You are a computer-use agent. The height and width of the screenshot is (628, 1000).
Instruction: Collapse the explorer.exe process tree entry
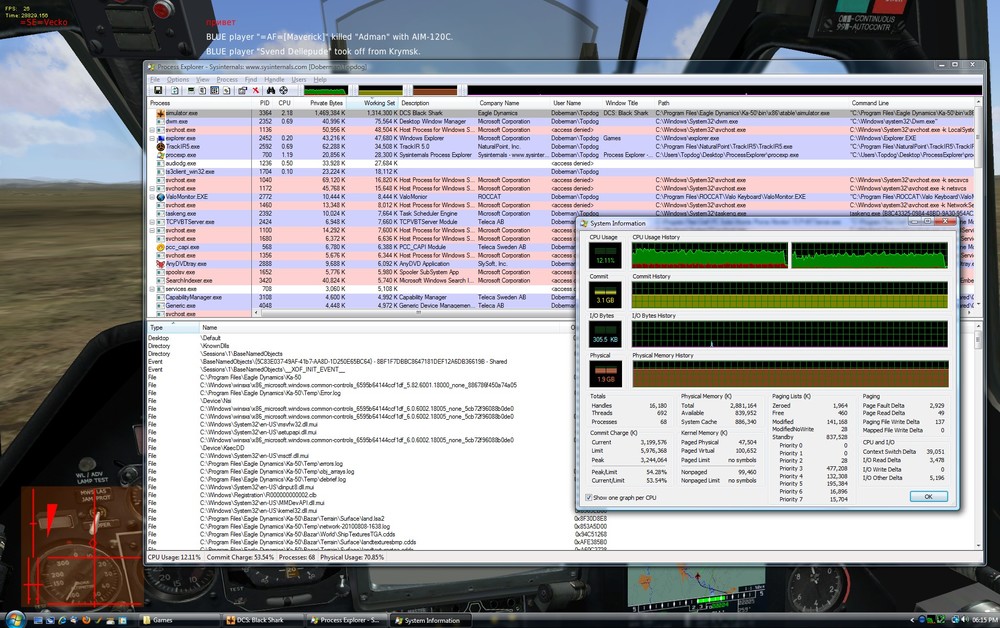tap(151, 138)
